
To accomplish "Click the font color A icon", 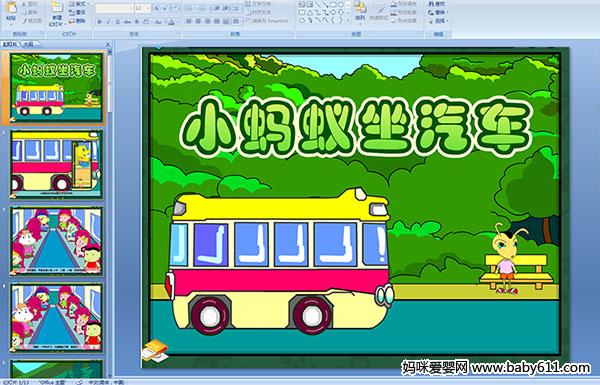I will [x=171, y=22].
